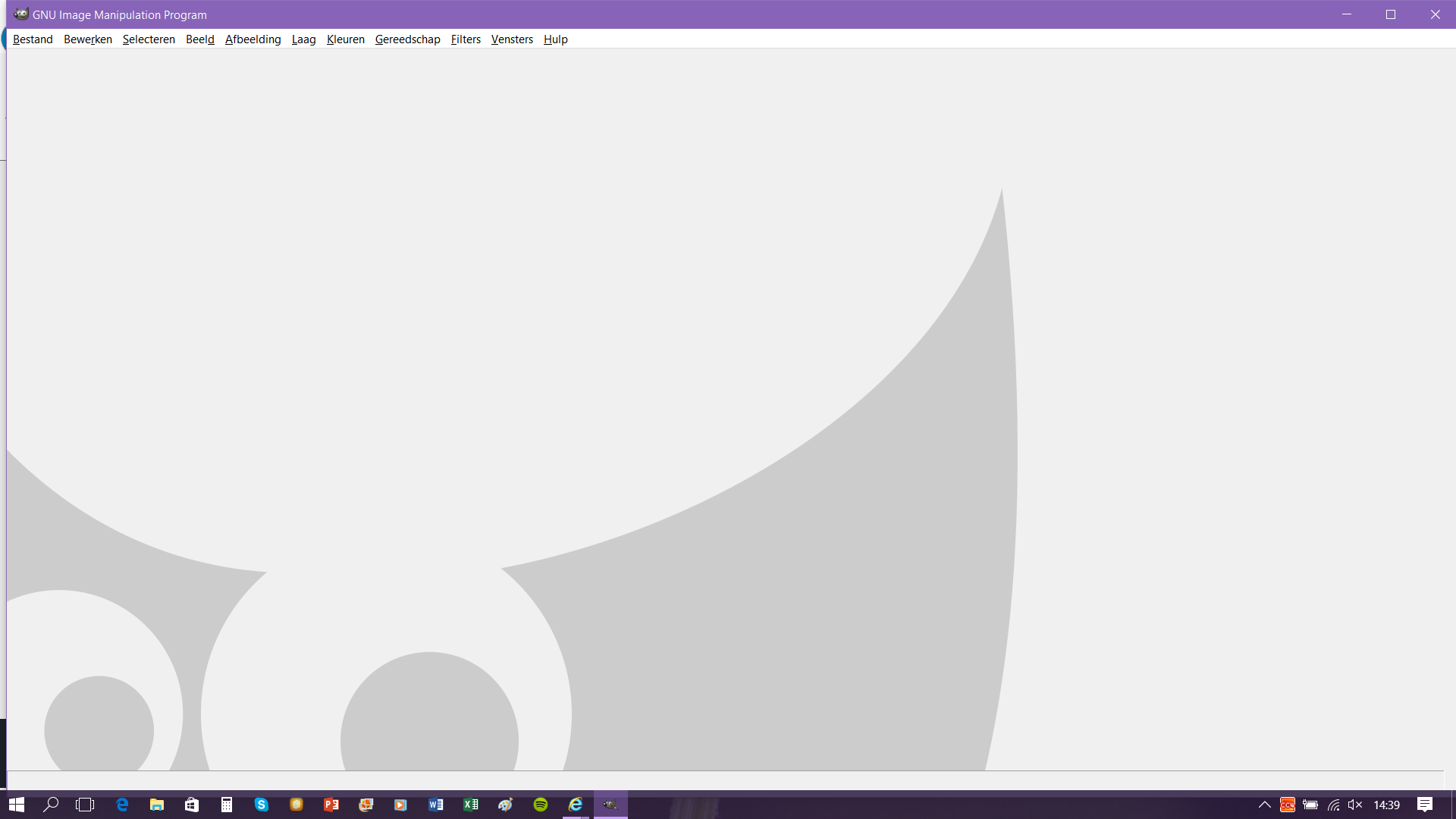
Task: Launch Word from the taskbar
Action: [x=436, y=805]
